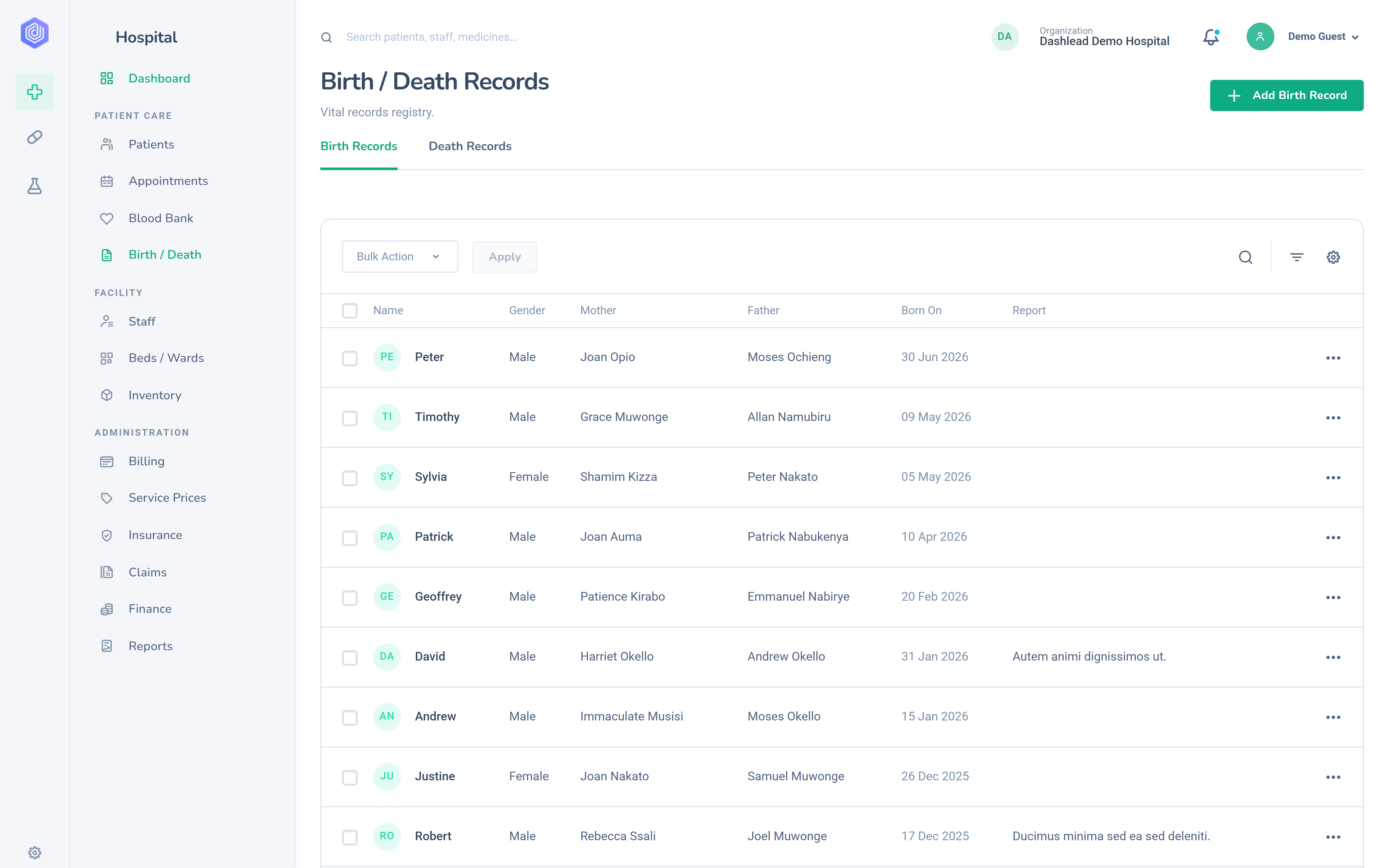
Task: Select Sylvia's row checkbox
Action: tap(350, 478)
